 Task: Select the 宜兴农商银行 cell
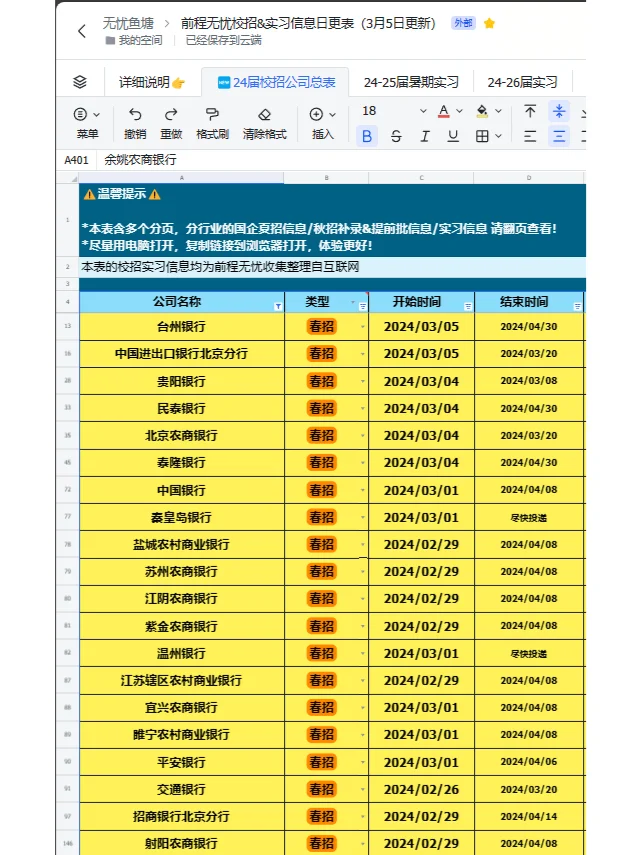pos(182,708)
